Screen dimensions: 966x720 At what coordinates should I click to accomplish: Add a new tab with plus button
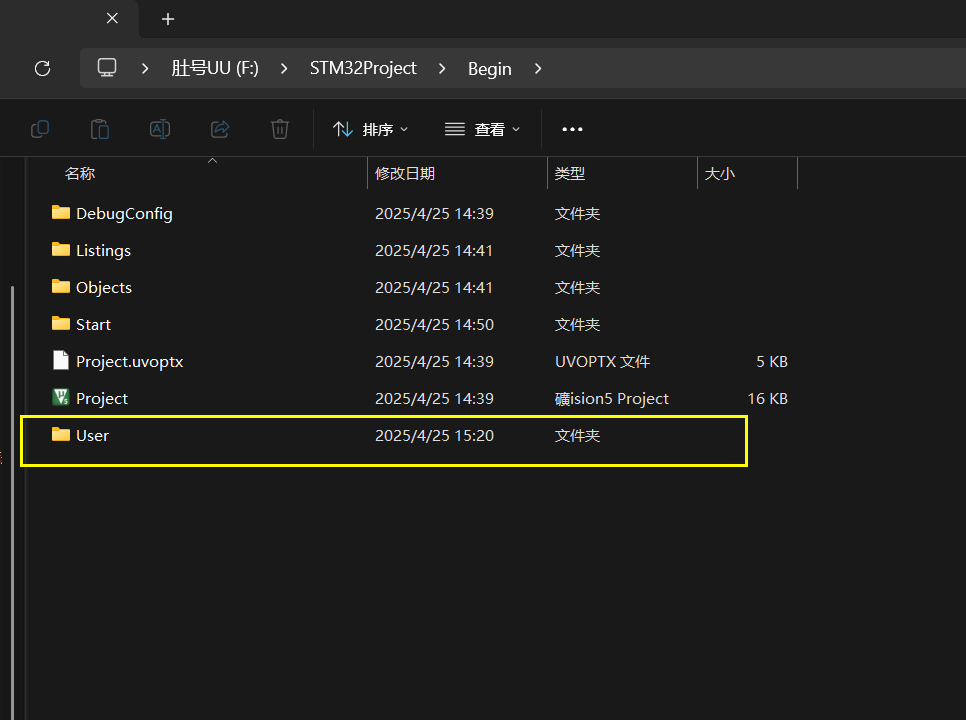(x=168, y=20)
